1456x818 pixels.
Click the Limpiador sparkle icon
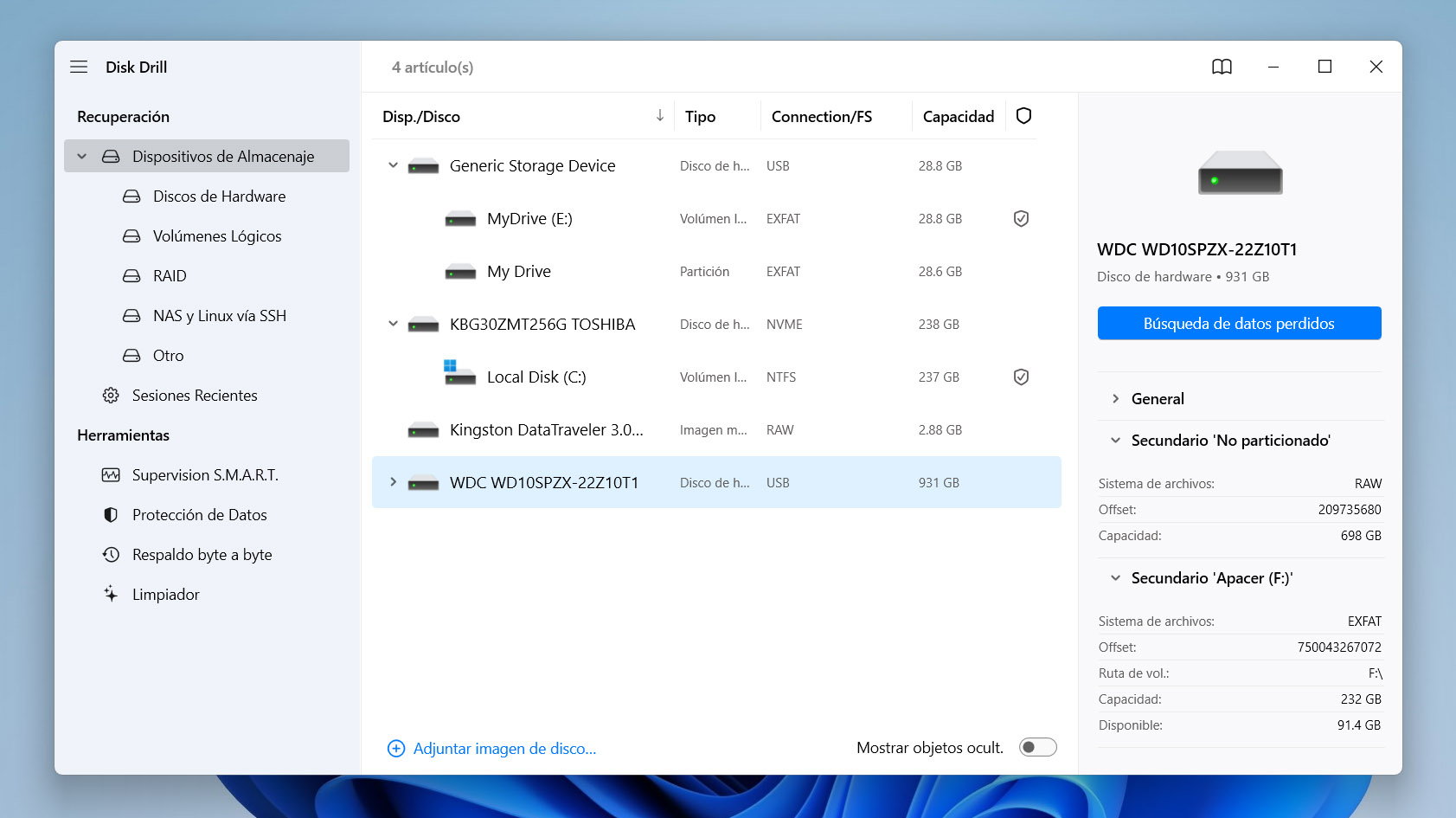[111, 595]
